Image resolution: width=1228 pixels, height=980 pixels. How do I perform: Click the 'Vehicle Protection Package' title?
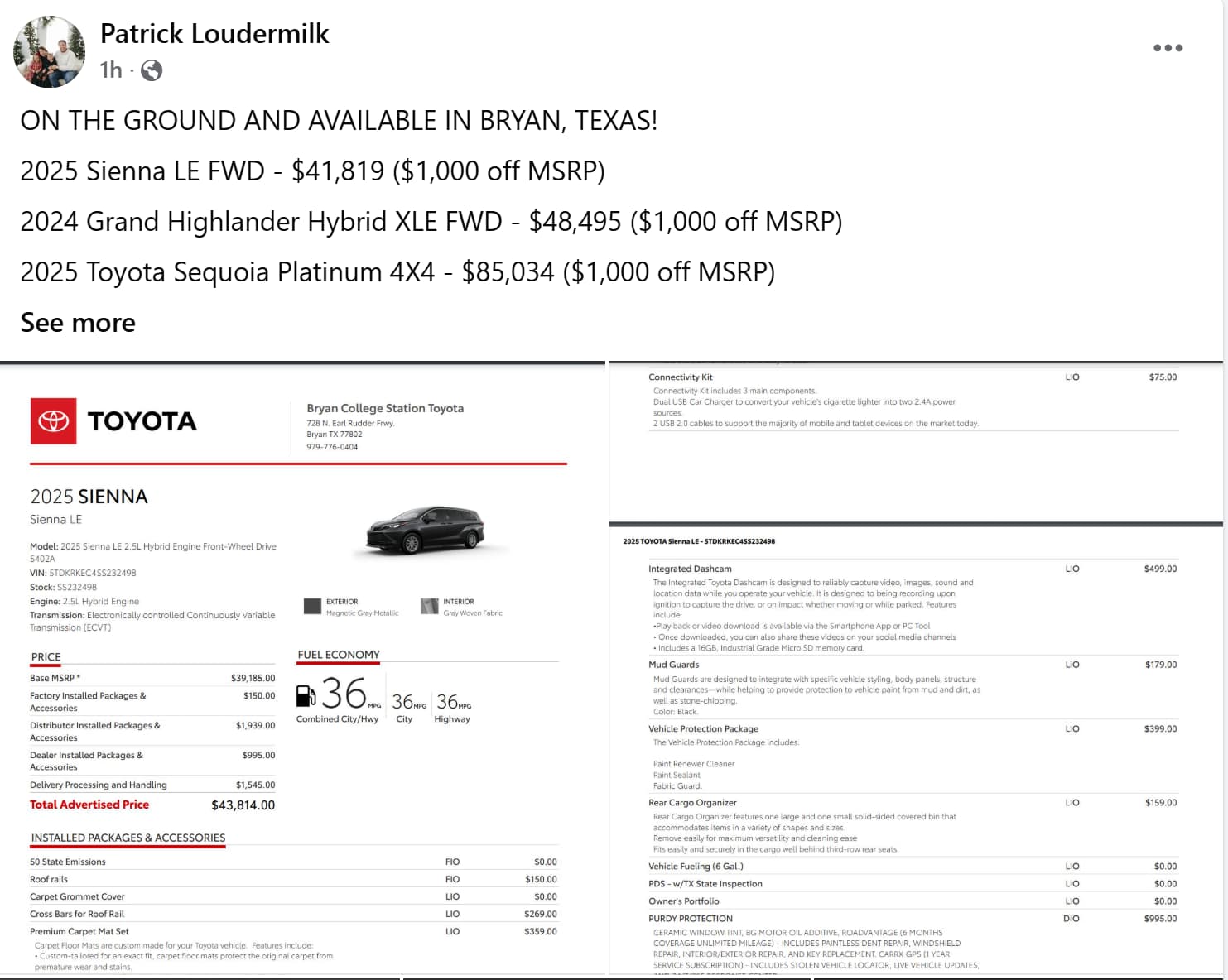pos(703,728)
